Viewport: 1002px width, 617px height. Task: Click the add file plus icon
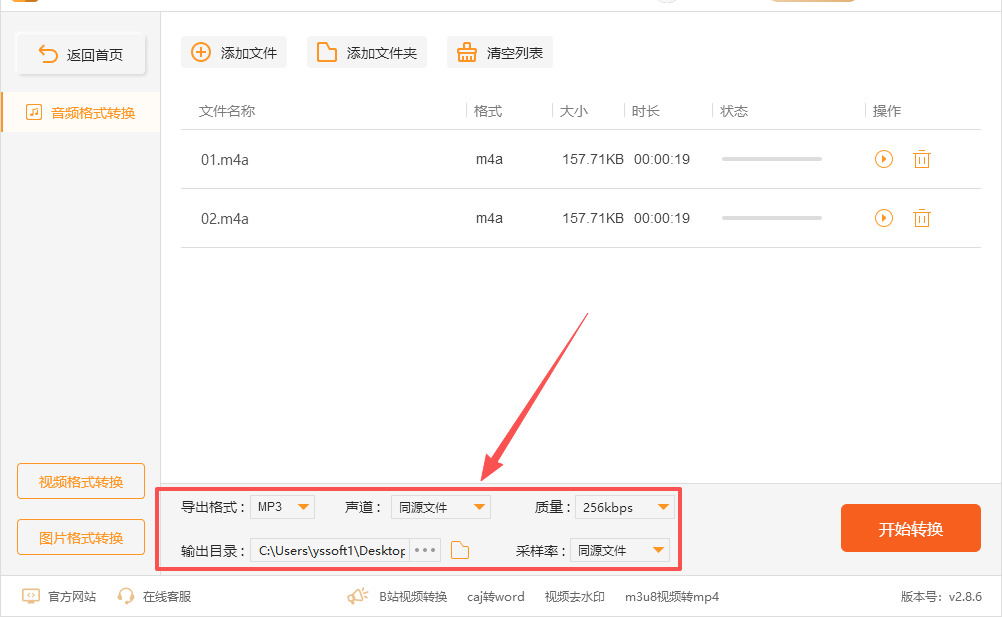coord(201,52)
